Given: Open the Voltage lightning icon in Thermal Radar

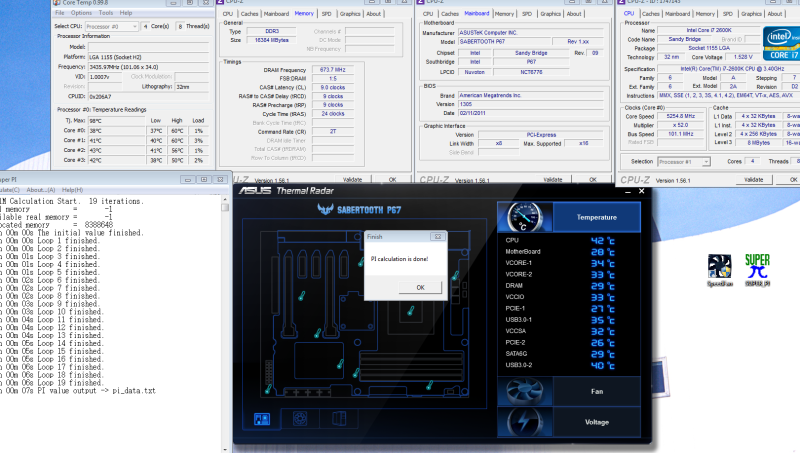Looking at the screenshot, I should pyautogui.click(x=525, y=422).
